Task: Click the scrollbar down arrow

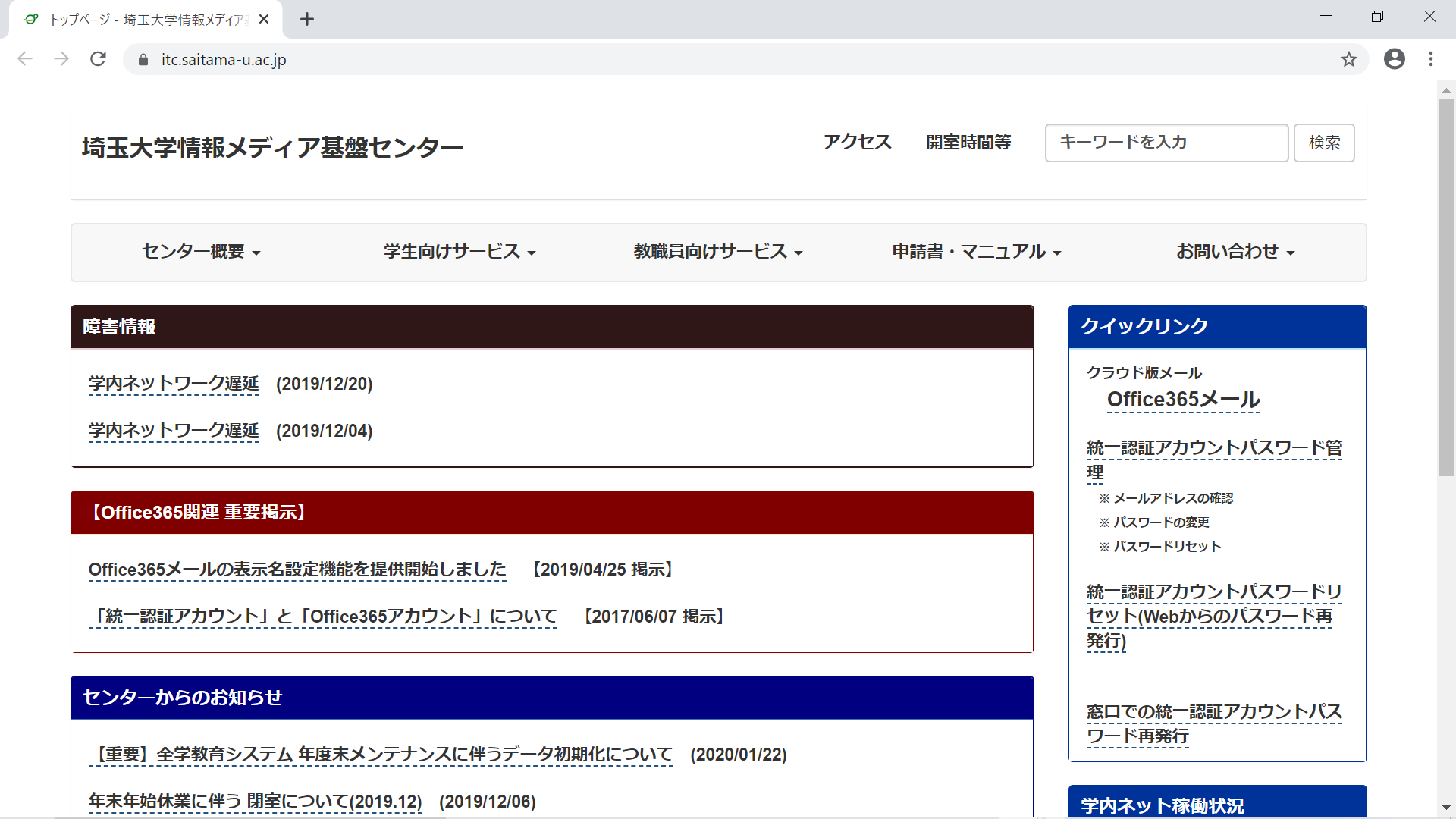Action: tap(1446, 808)
